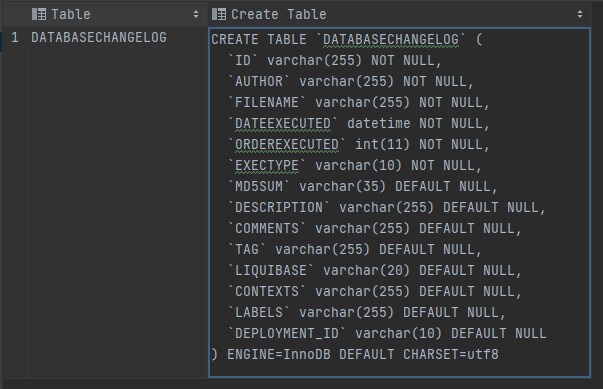
Task: Select the DATABASECHANGELOG table name cell
Action: point(99,38)
